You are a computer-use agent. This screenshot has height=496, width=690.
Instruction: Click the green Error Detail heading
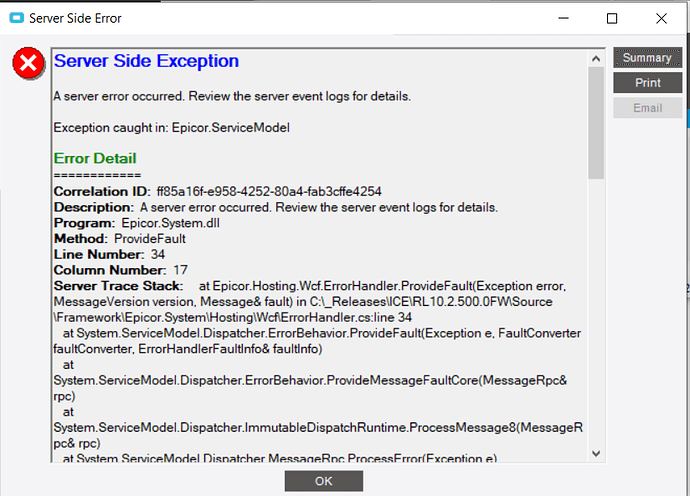(95, 158)
